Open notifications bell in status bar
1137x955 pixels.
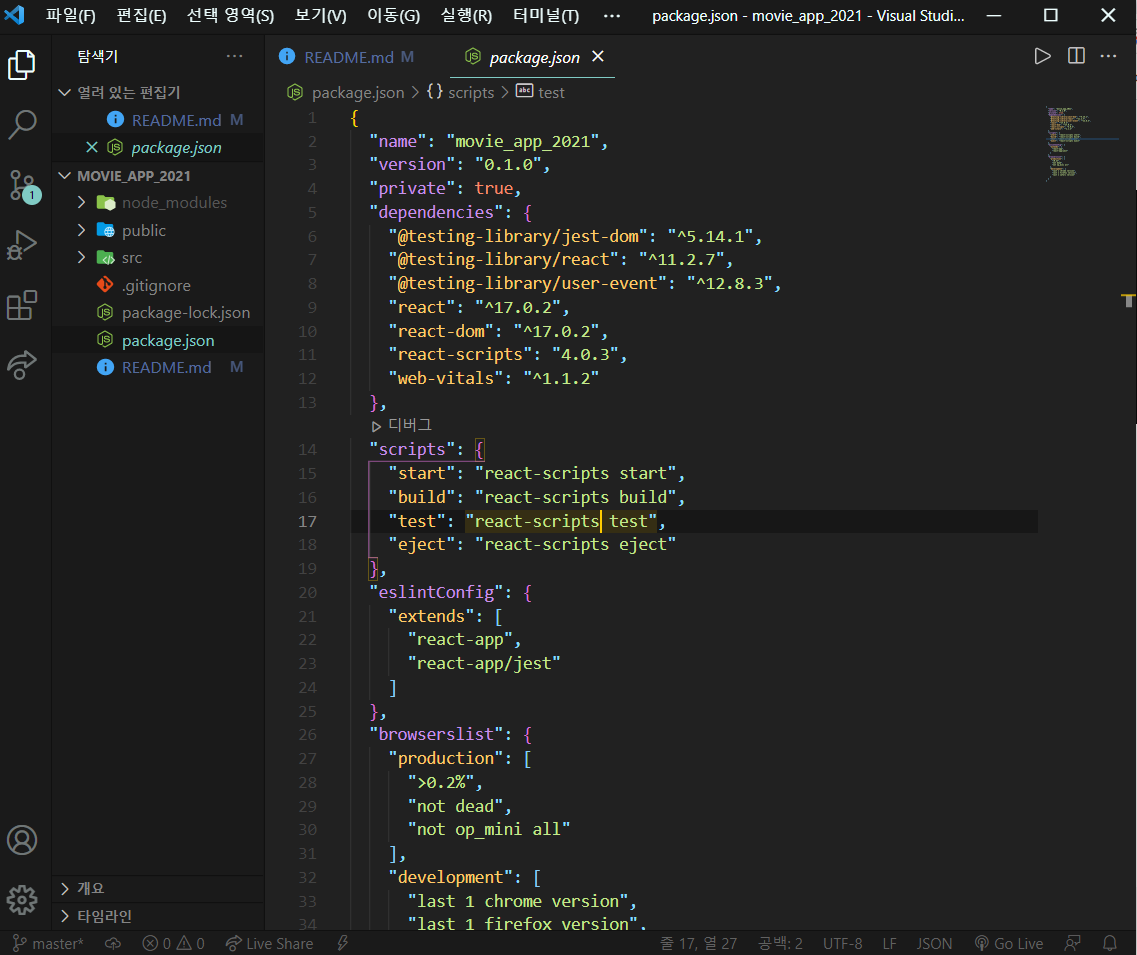point(1109,943)
